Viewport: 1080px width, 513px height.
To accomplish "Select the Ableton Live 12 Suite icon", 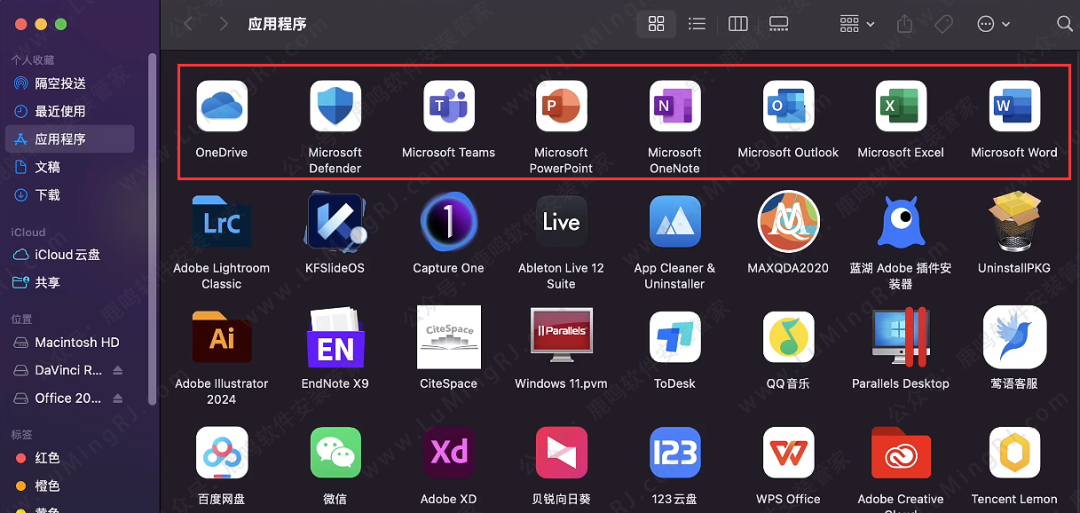I will pyautogui.click(x=561, y=222).
